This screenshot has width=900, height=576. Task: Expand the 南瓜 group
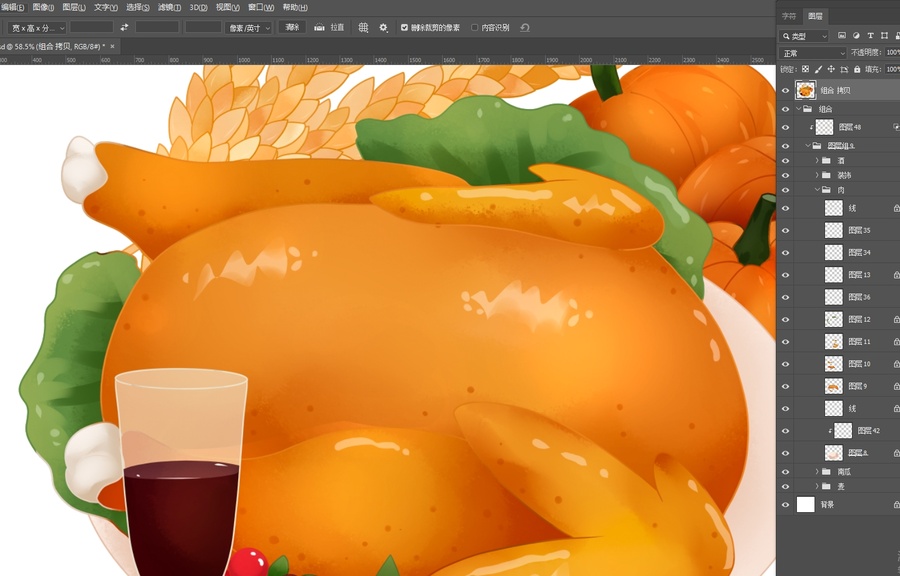click(817, 472)
